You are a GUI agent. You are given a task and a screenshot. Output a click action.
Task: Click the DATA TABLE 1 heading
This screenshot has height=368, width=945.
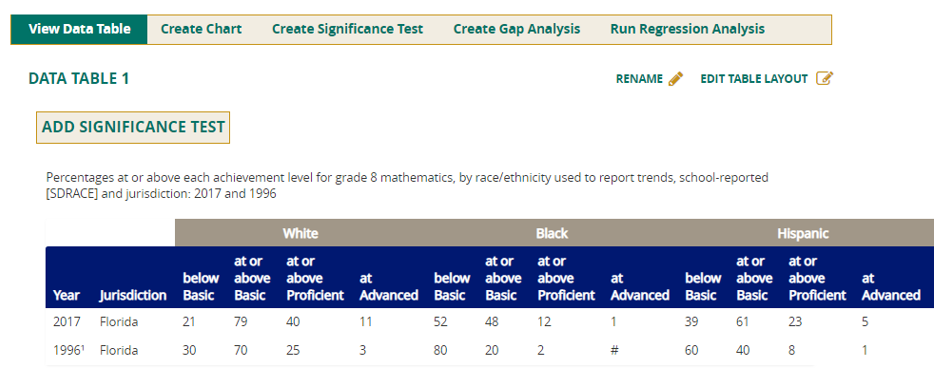pos(79,79)
